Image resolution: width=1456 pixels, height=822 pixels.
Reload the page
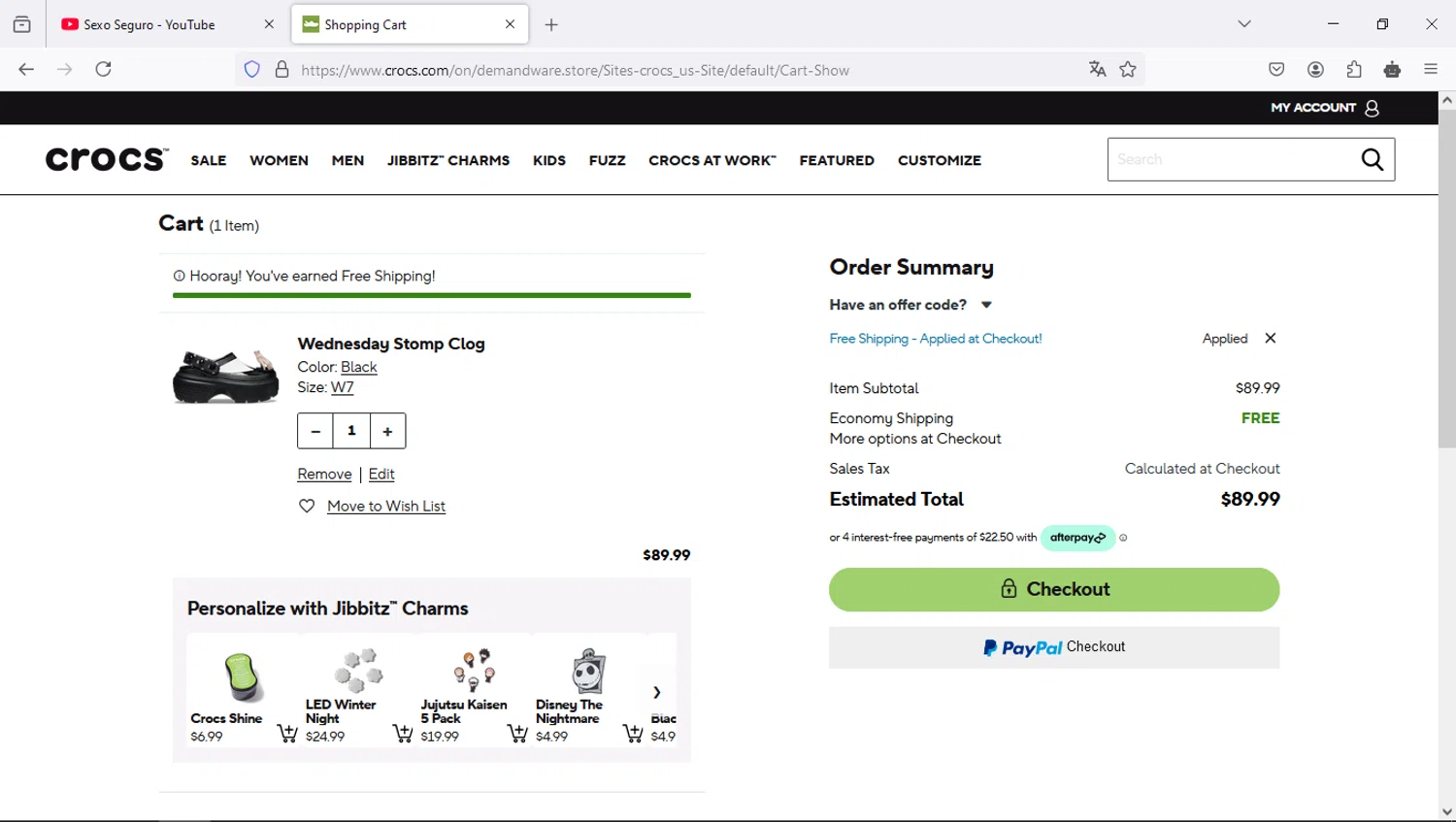[x=104, y=69]
